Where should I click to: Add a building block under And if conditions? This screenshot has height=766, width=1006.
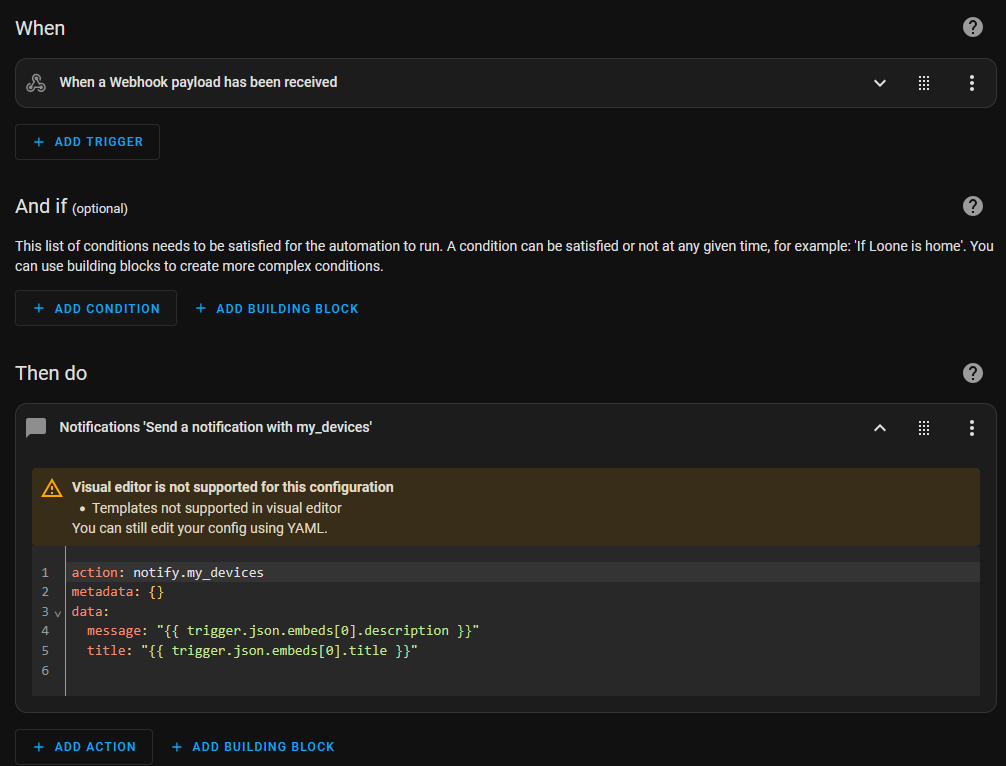point(276,309)
